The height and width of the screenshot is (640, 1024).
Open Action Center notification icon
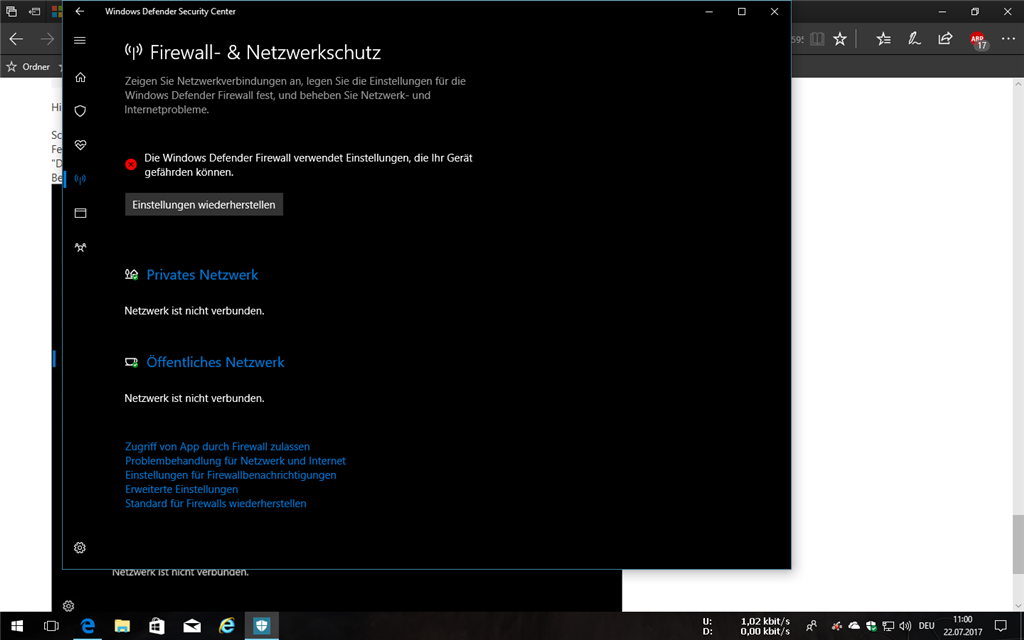click(1000, 626)
